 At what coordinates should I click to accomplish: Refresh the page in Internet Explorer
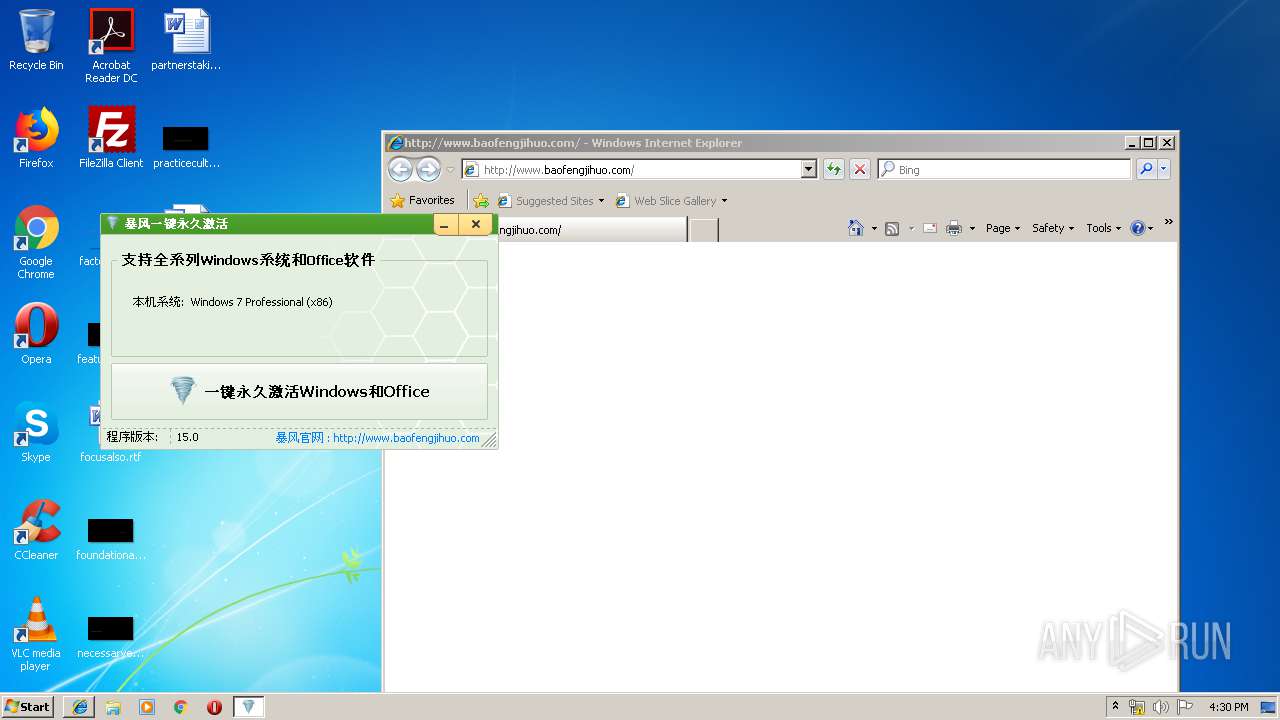pyautogui.click(x=833, y=170)
